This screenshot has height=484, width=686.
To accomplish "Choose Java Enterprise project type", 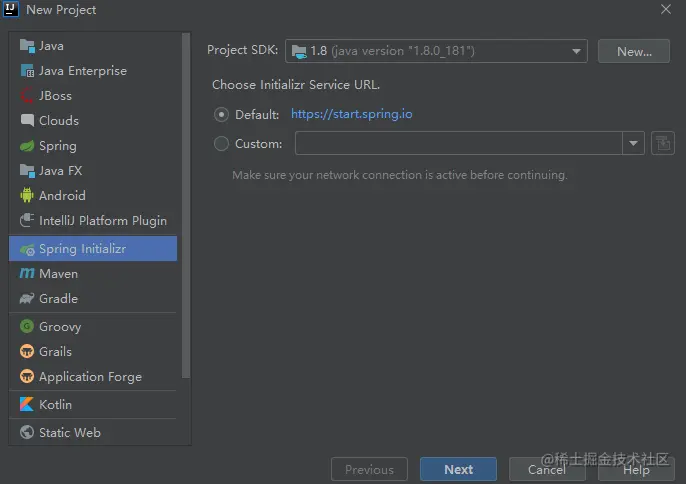I will [x=93, y=71].
